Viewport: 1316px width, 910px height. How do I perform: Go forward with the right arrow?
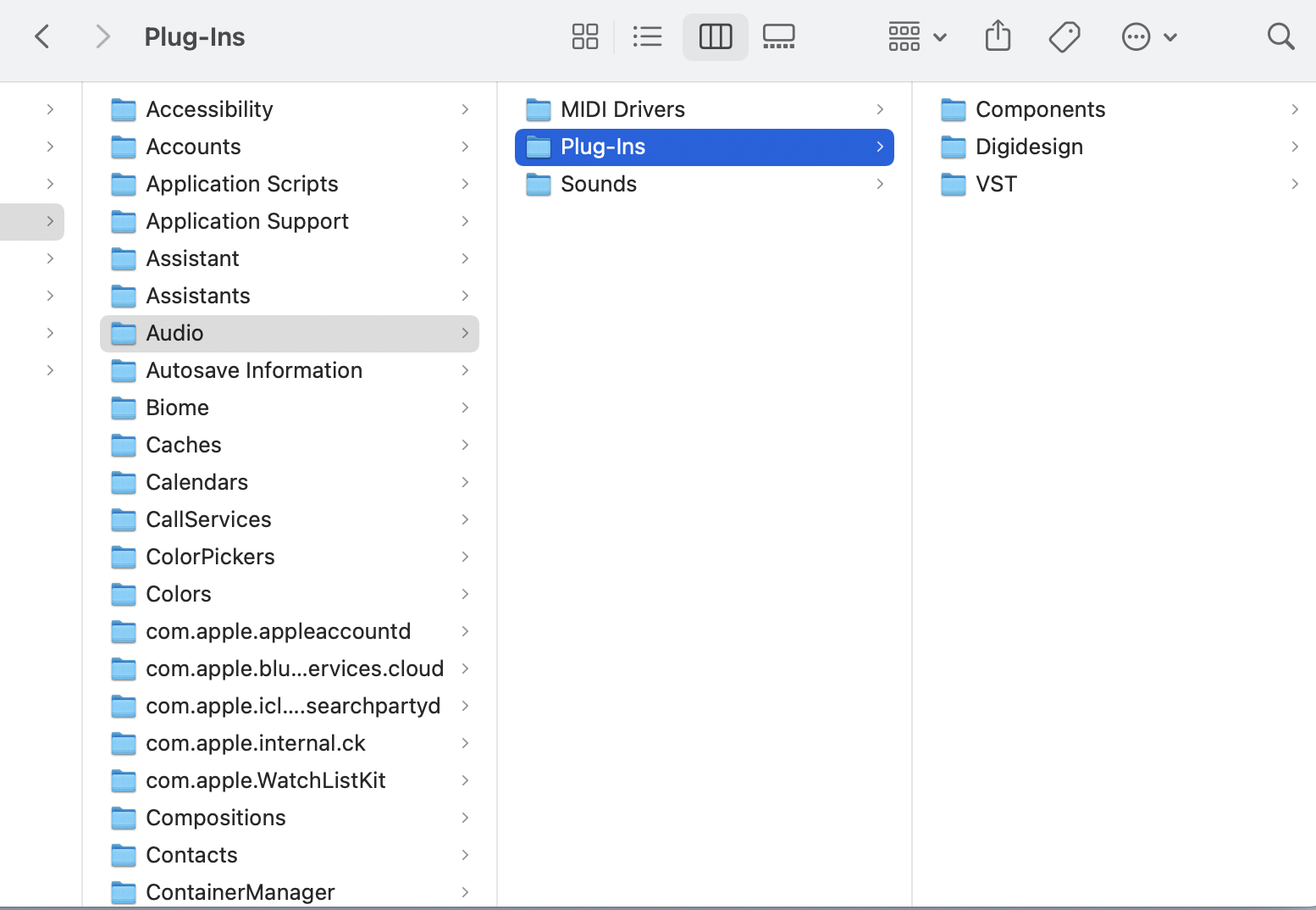point(102,36)
